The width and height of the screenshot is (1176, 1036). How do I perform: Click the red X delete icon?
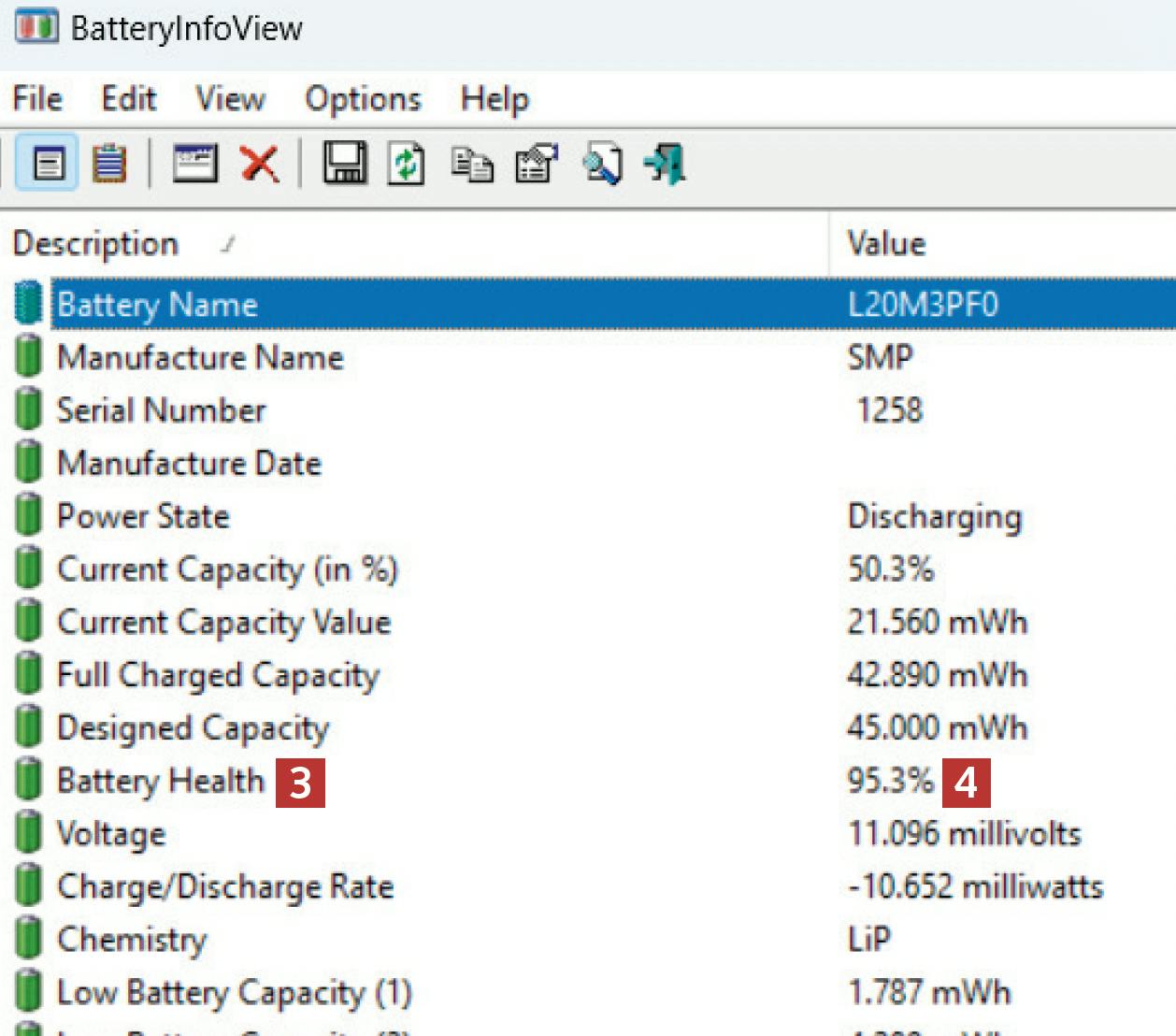tap(259, 165)
